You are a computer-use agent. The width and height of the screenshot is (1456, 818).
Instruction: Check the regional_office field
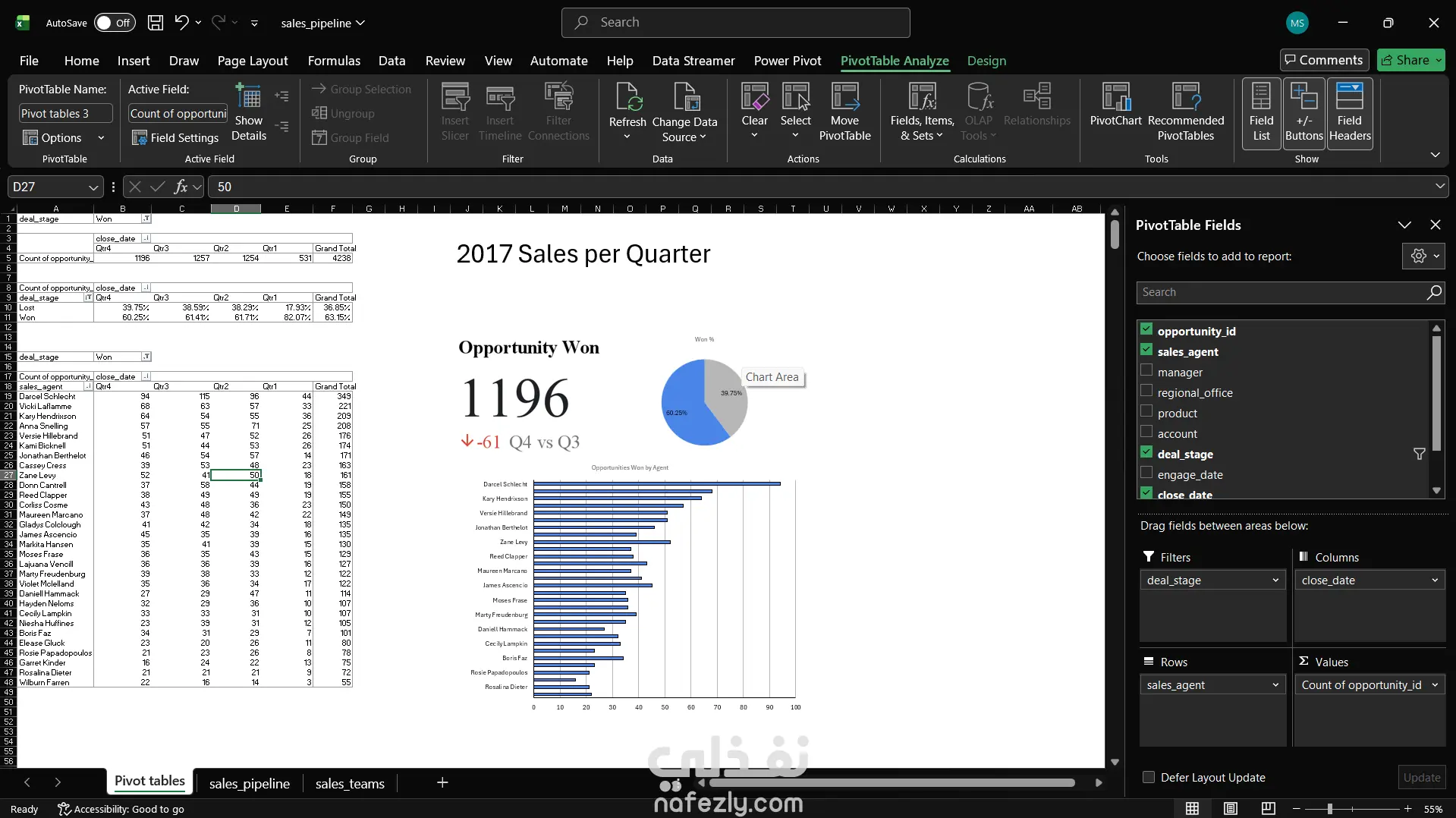pos(1146,391)
